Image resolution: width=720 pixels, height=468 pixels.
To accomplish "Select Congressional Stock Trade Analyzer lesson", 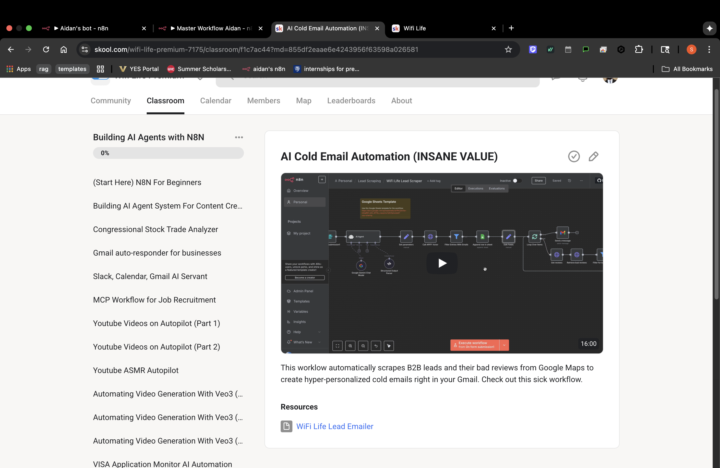I will click(x=155, y=229).
